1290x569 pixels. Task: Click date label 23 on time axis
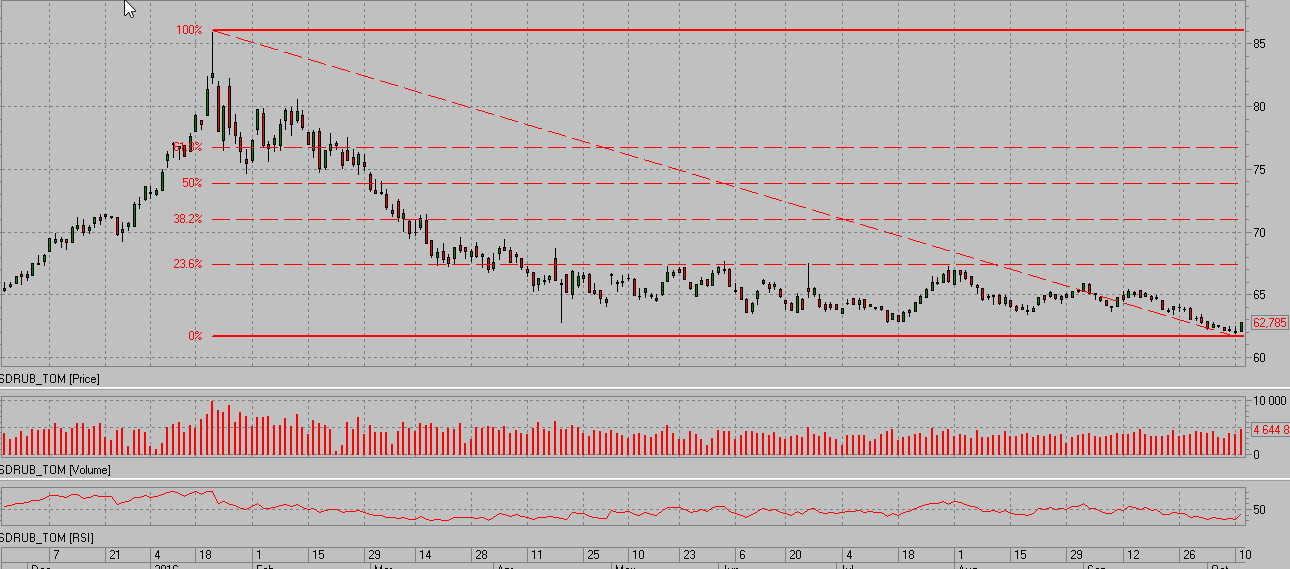(689, 554)
